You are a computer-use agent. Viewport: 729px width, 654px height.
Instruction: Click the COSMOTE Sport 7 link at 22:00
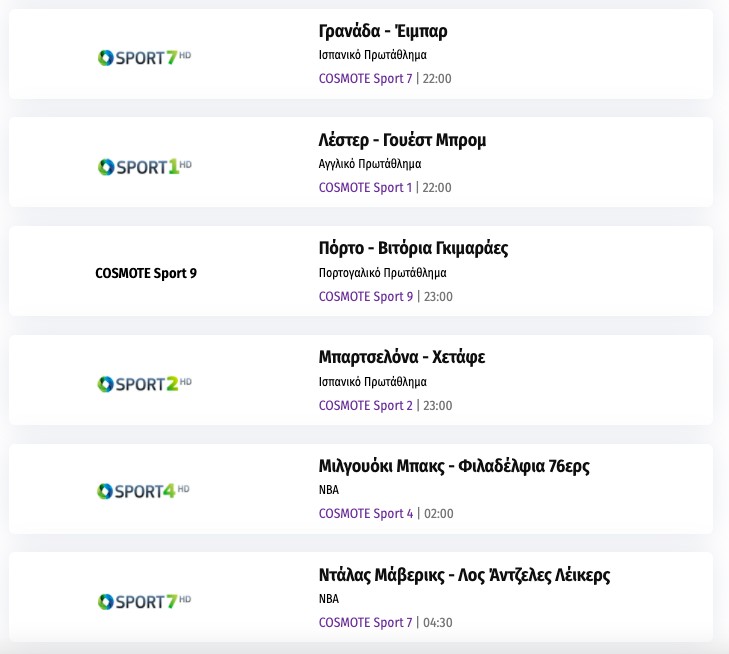click(365, 79)
